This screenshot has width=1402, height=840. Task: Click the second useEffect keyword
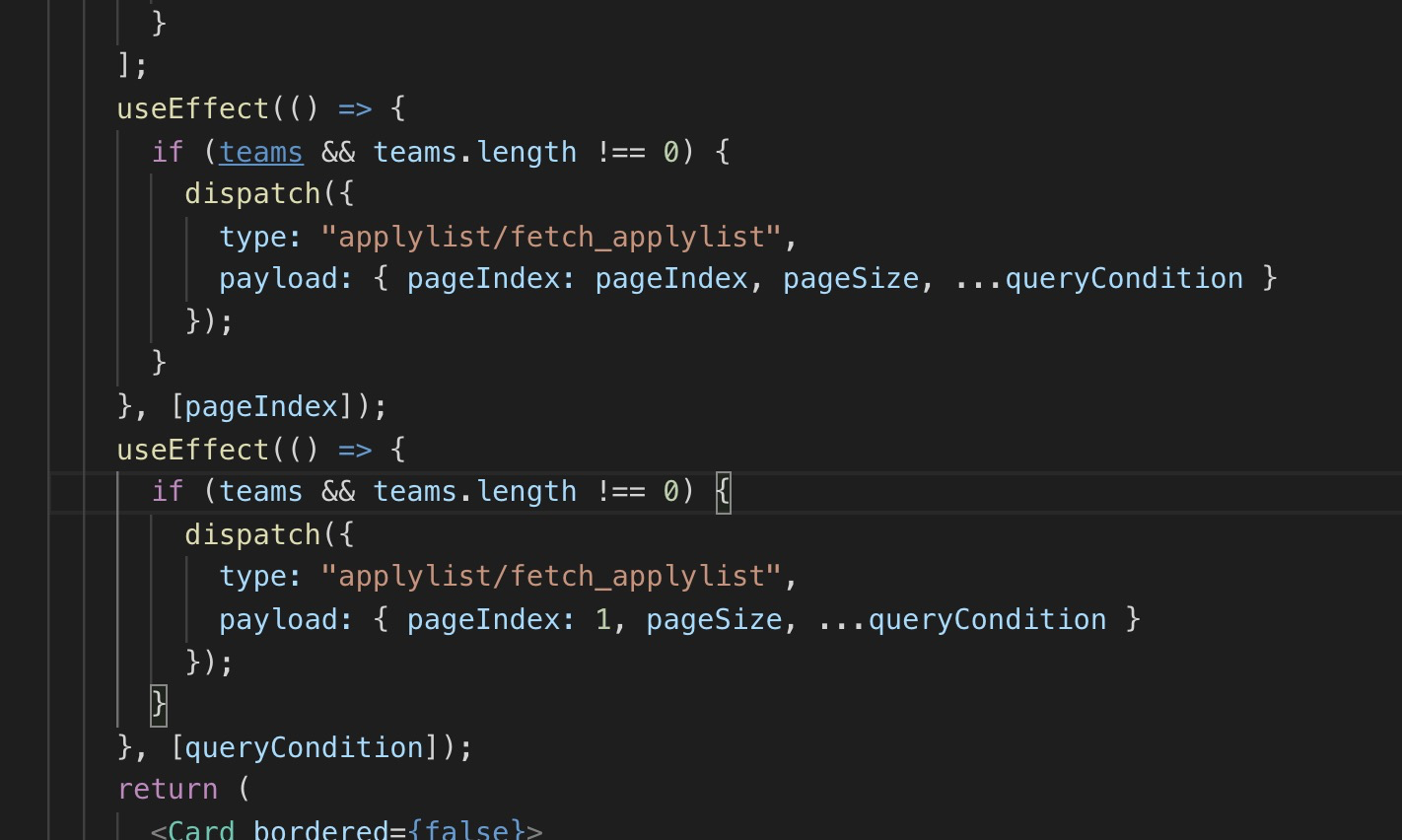coord(192,450)
